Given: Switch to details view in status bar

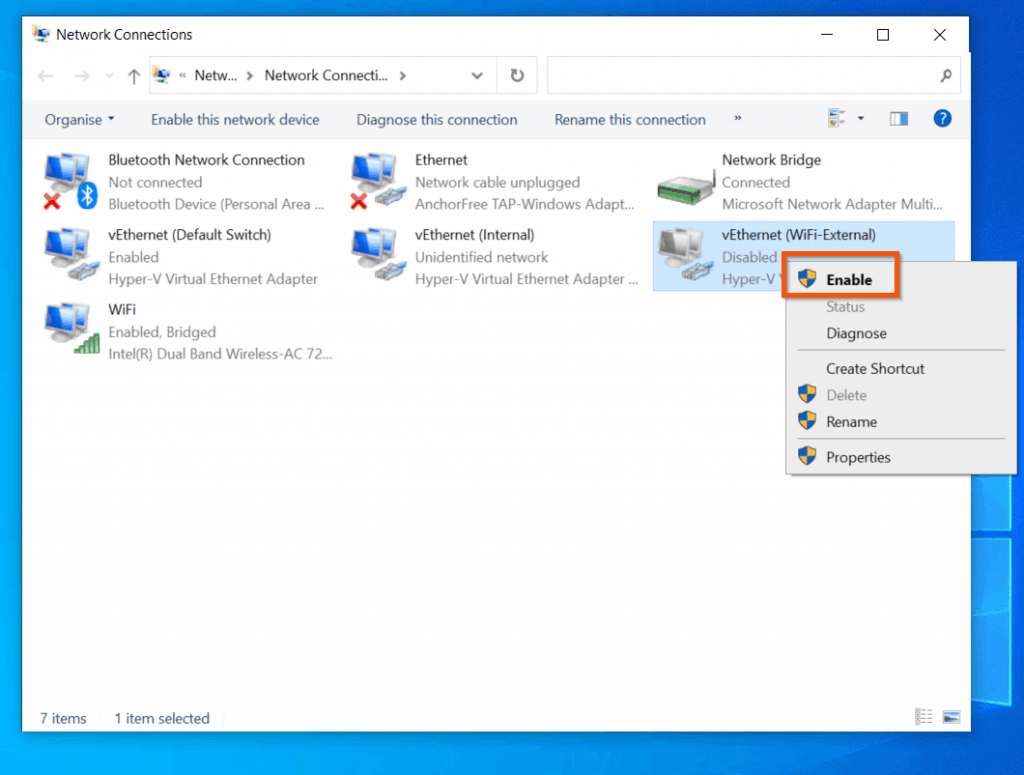Looking at the screenshot, I should (923, 716).
